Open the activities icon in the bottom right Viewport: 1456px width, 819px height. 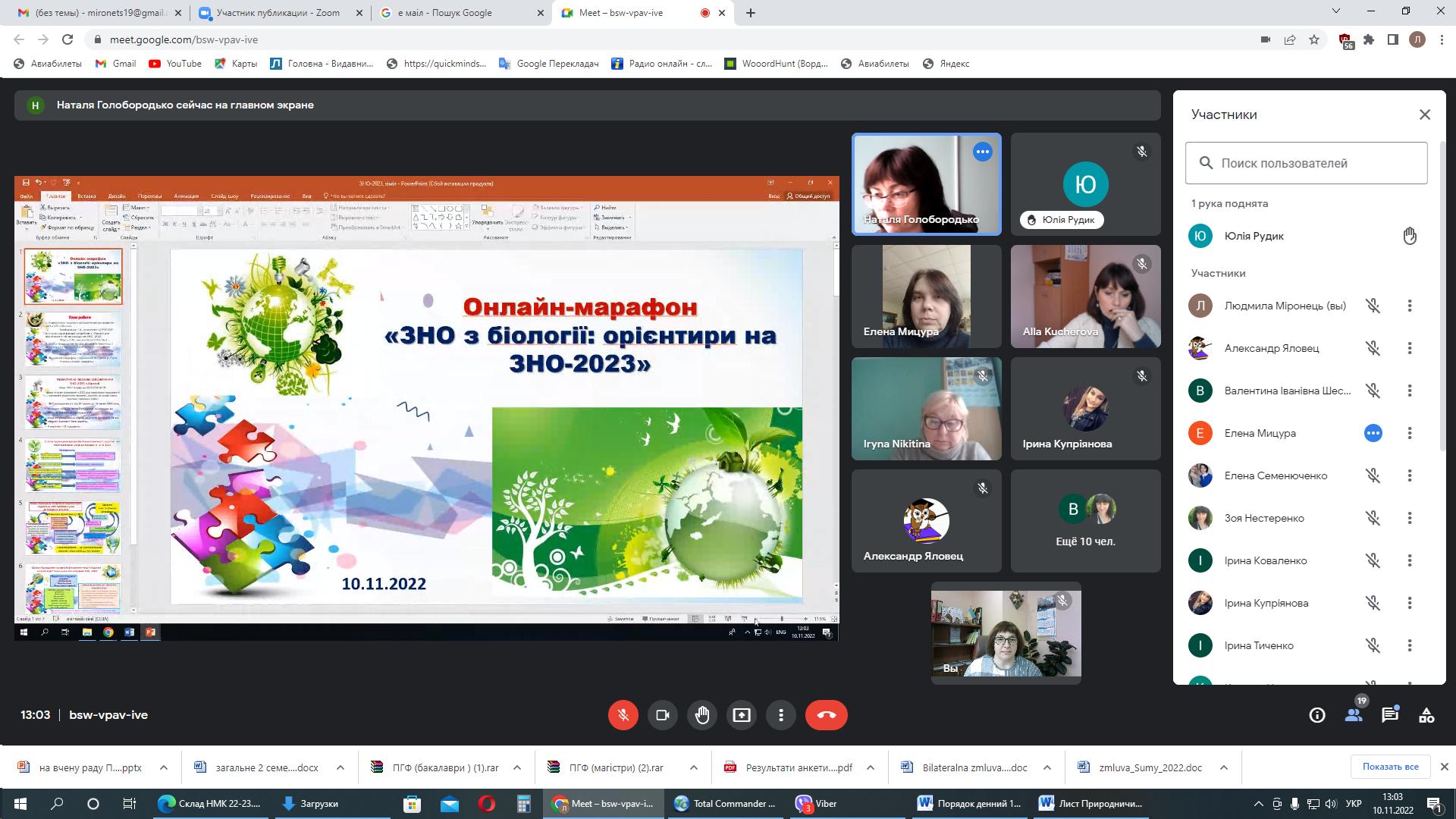[1426, 715]
